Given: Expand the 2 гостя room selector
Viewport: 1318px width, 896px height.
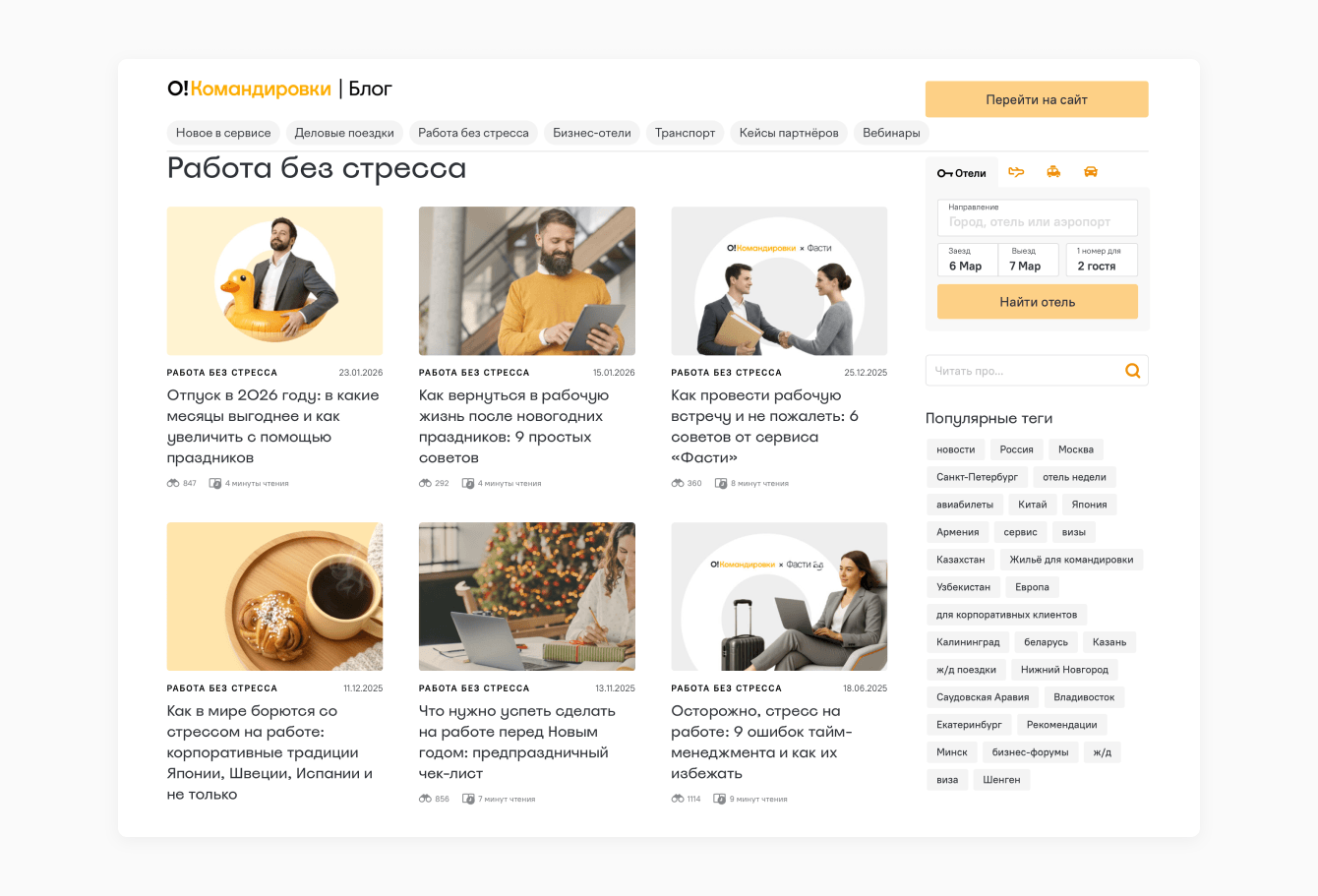Looking at the screenshot, I should pyautogui.click(x=1102, y=260).
